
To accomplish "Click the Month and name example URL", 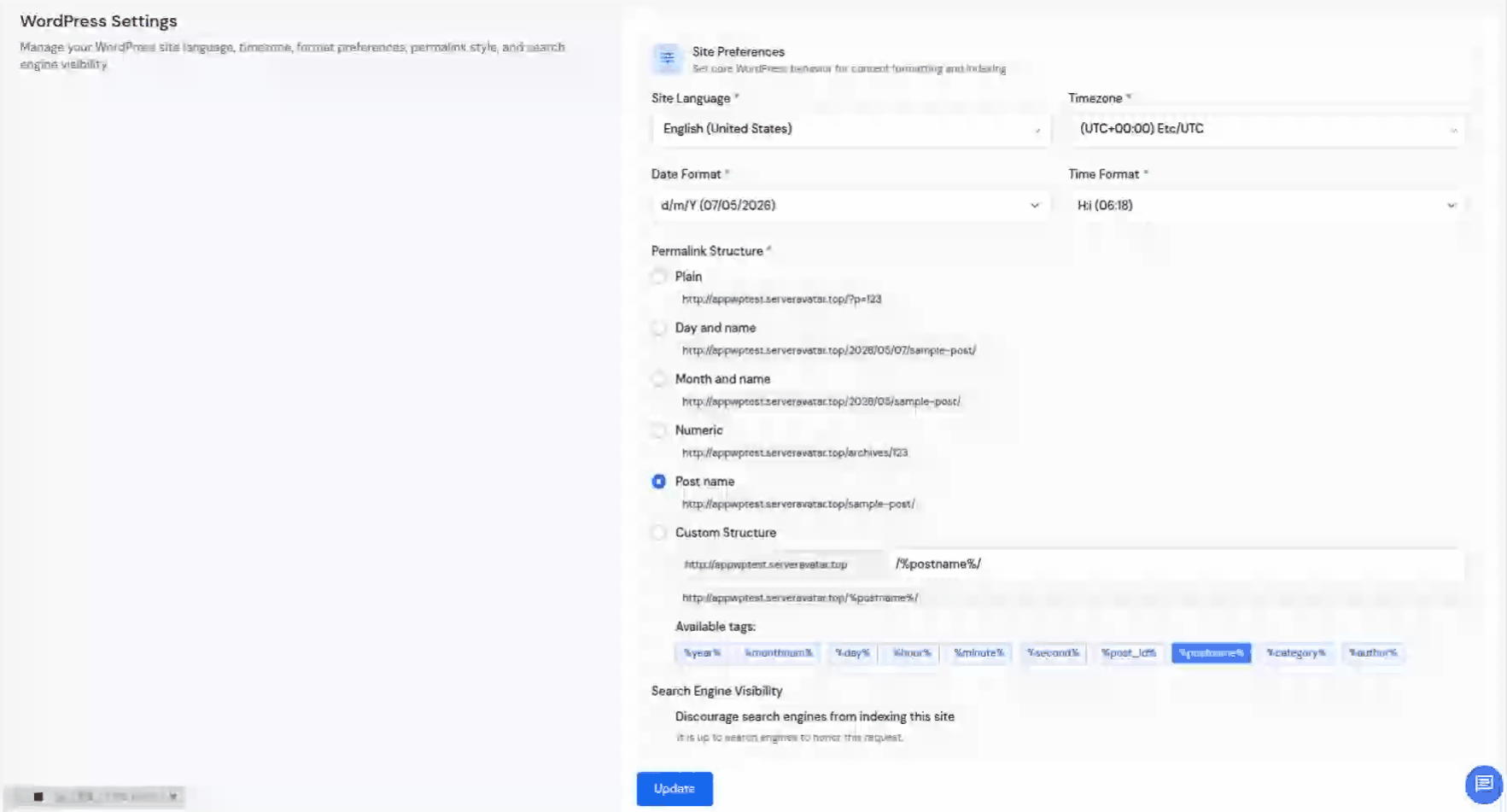I will pos(821,402).
